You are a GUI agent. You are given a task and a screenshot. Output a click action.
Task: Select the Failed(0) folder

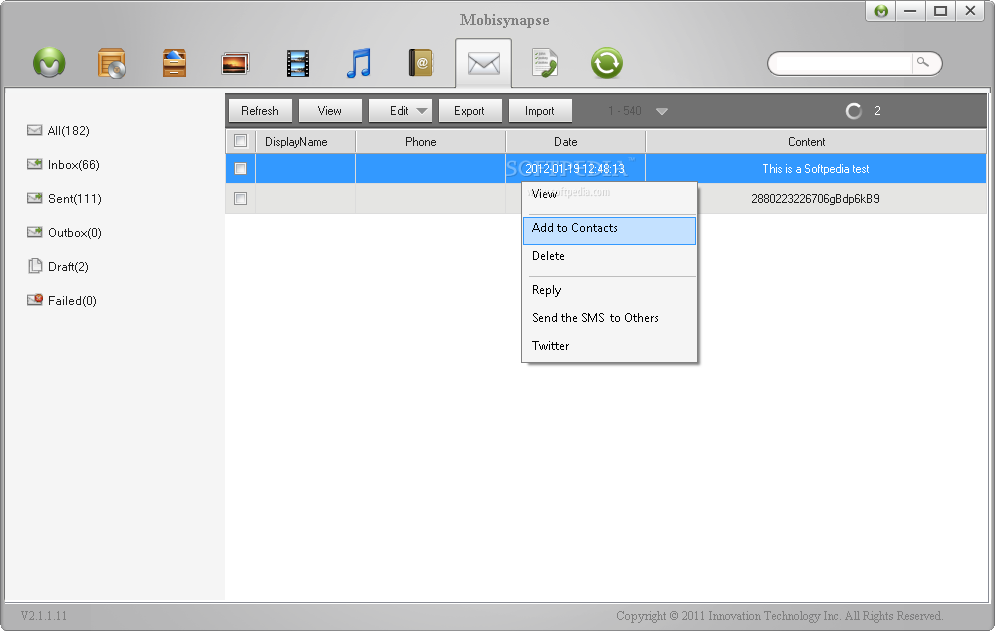[x=62, y=300]
